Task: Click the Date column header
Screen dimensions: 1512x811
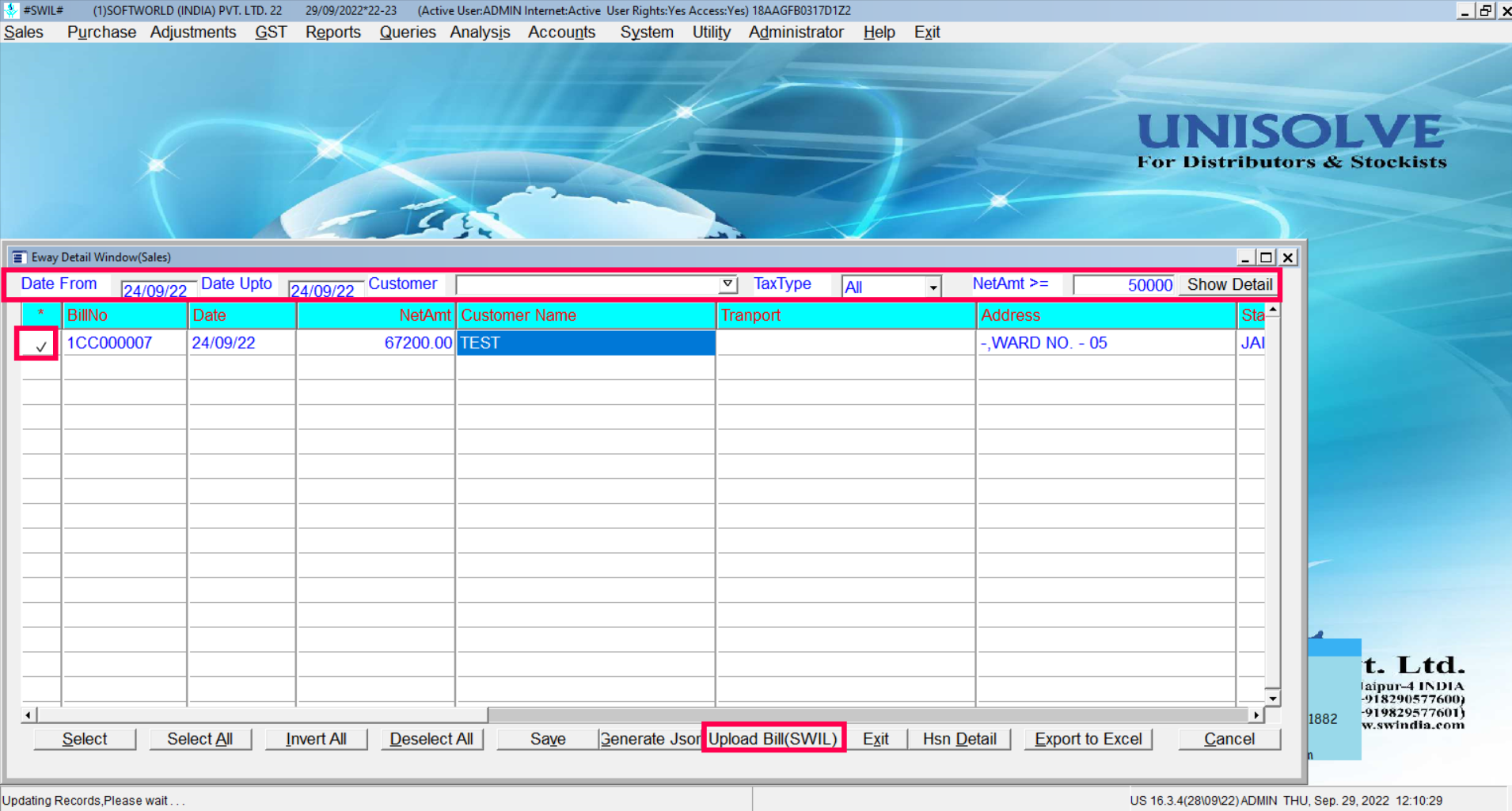Action: [x=242, y=315]
